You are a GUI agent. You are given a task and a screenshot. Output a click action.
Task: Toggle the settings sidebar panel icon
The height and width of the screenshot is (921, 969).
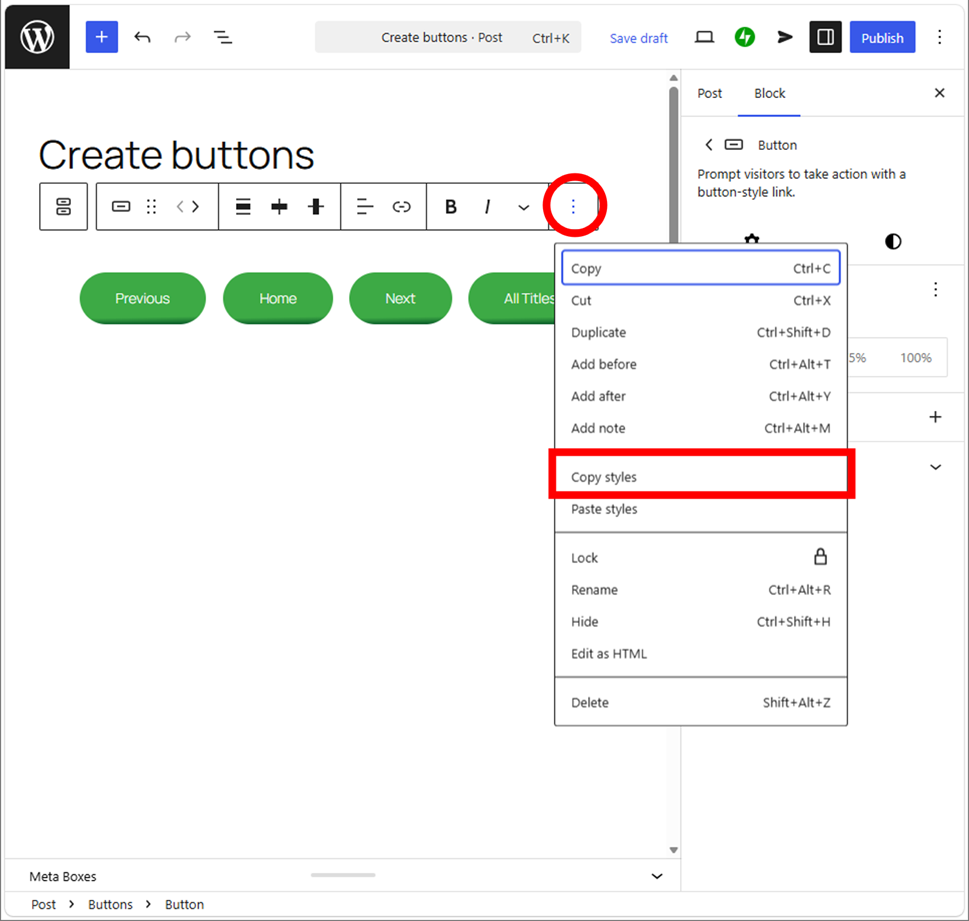(x=826, y=37)
